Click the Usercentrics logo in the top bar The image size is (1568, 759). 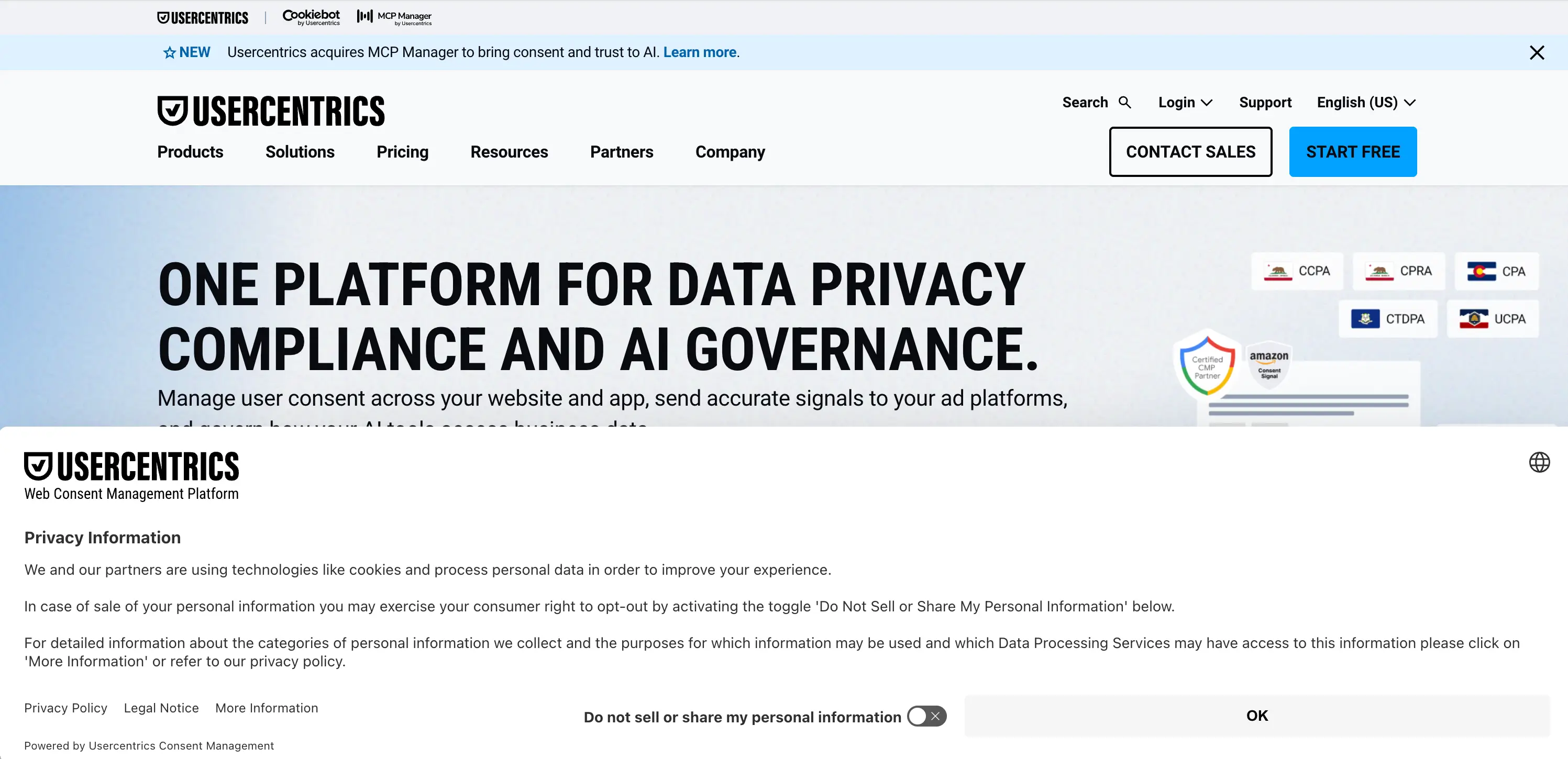(203, 18)
